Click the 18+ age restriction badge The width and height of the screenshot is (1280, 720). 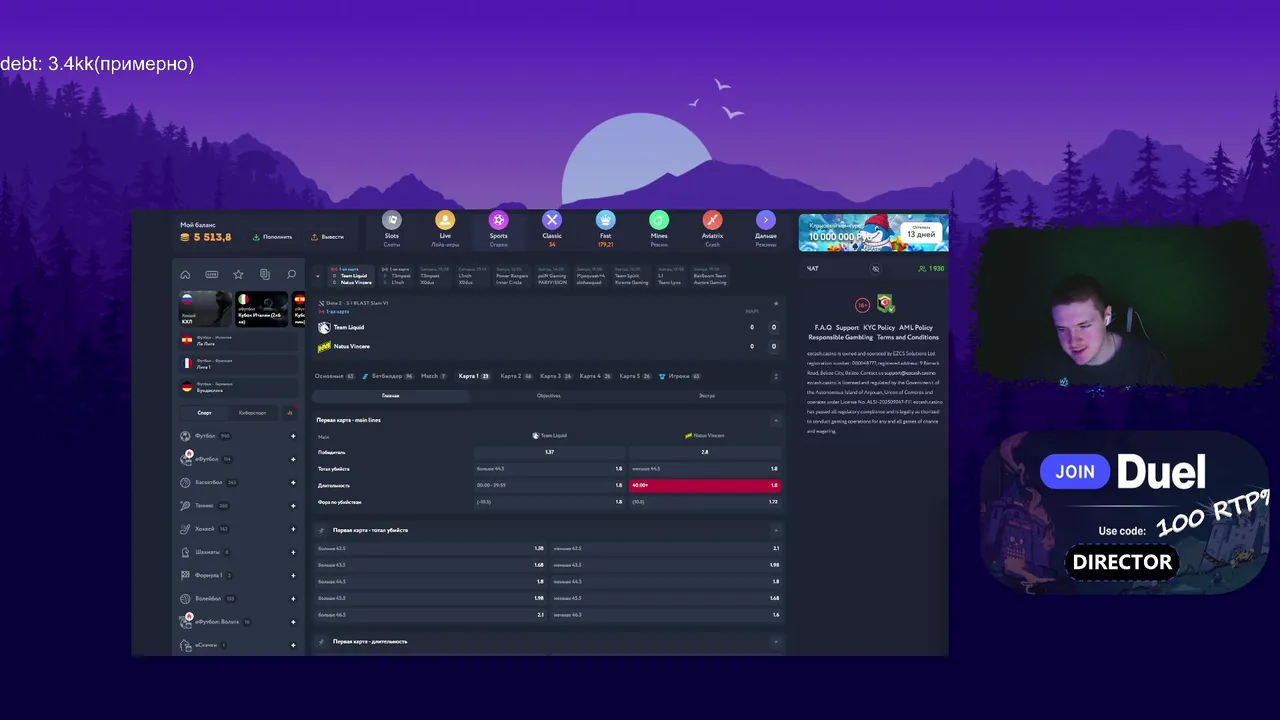pyautogui.click(x=862, y=305)
